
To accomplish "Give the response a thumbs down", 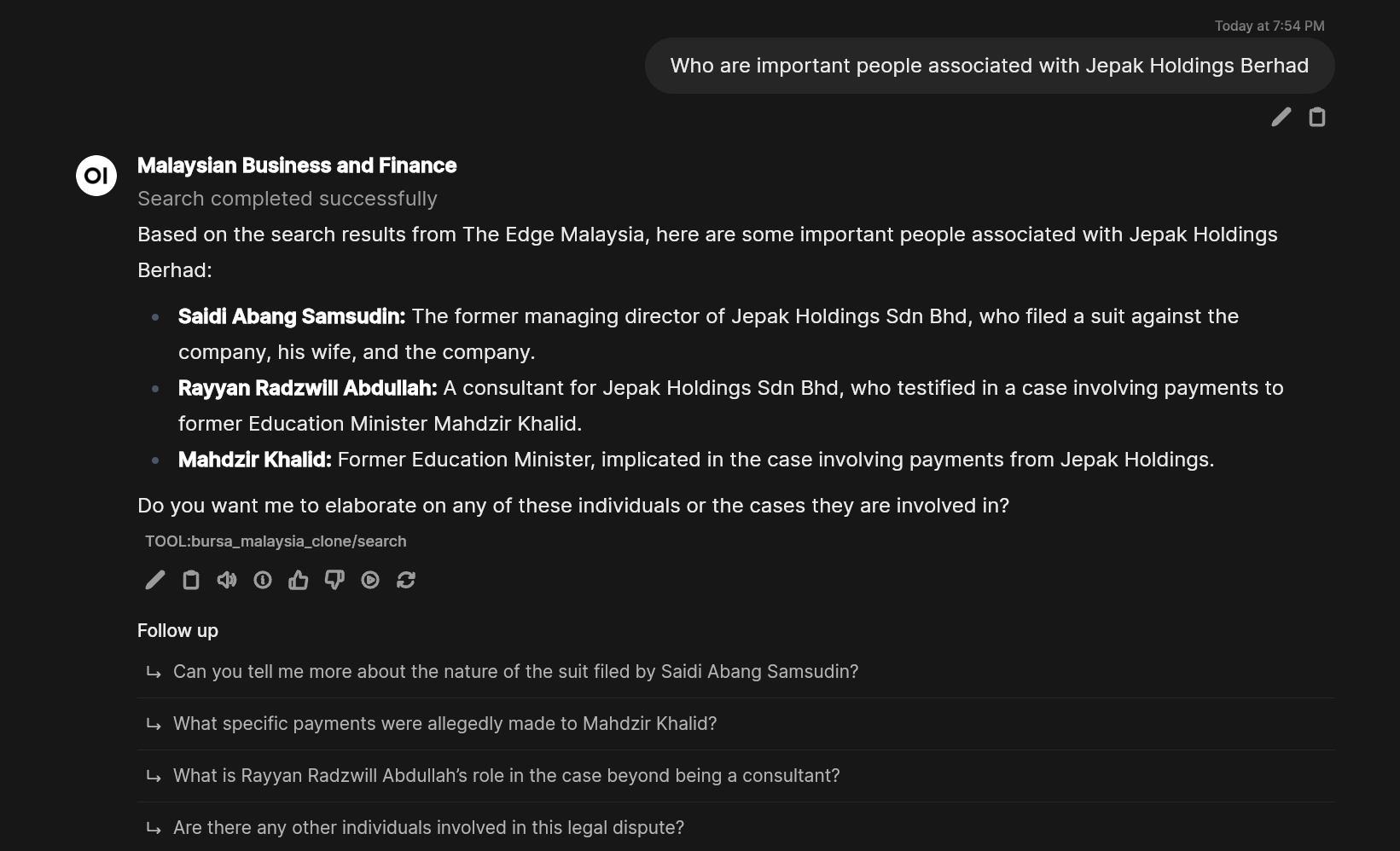I will [x=334, y=580].
